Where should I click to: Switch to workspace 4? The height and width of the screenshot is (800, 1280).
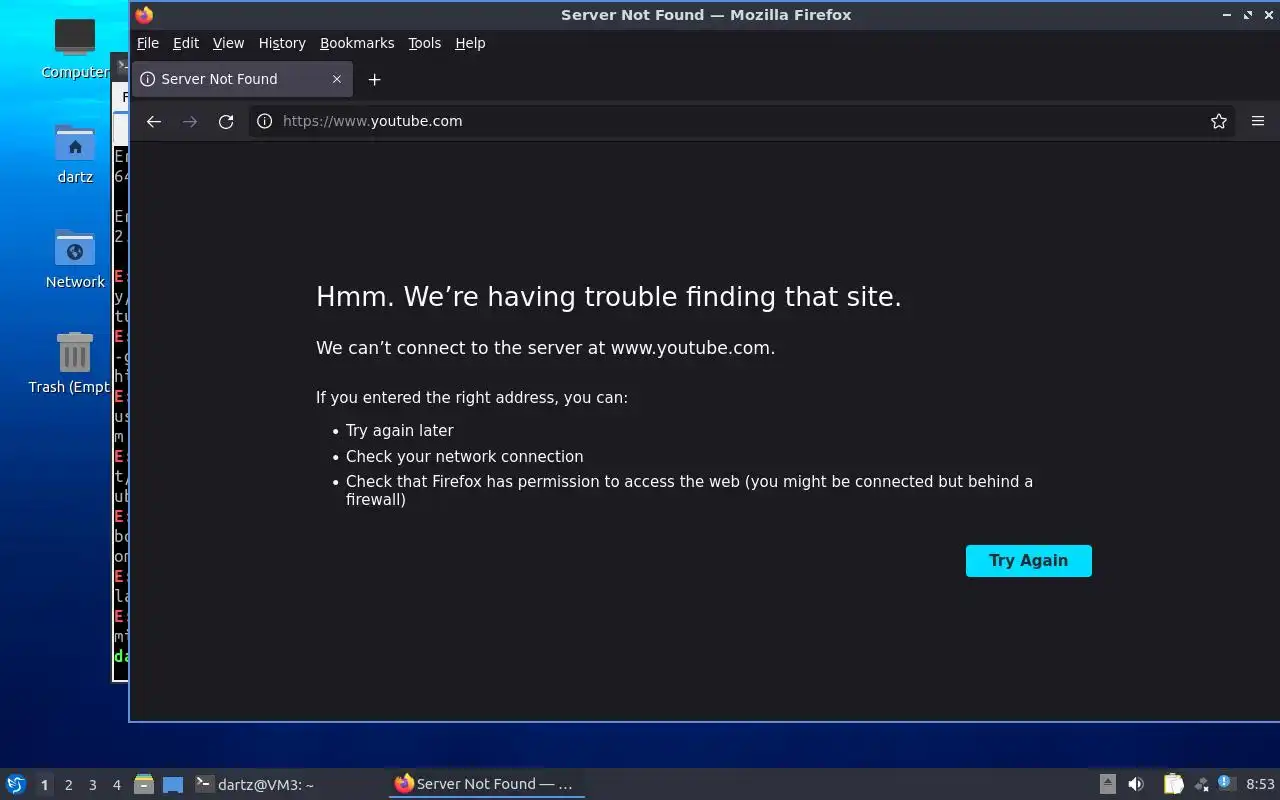(116, 785)
